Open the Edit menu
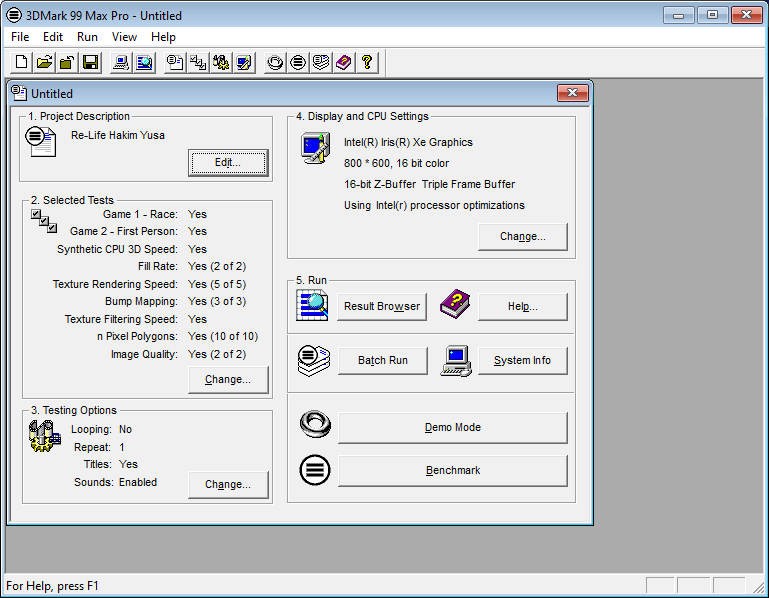769x598 pixels. coord(53,37)
